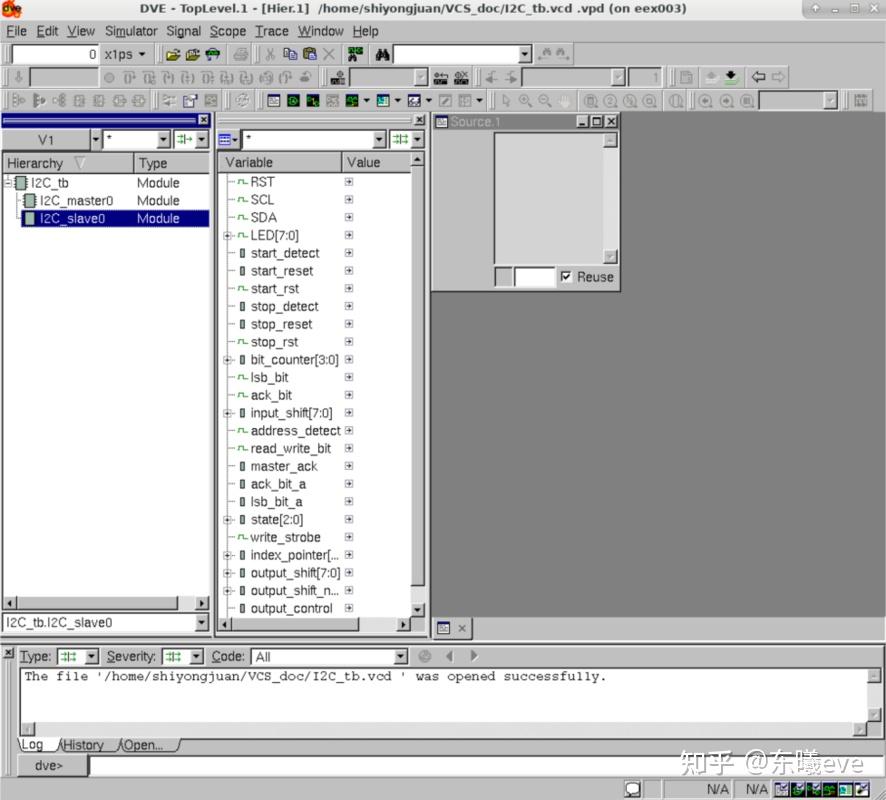Switch to the History tab
886x800 pixels.
tap(83, 745)
